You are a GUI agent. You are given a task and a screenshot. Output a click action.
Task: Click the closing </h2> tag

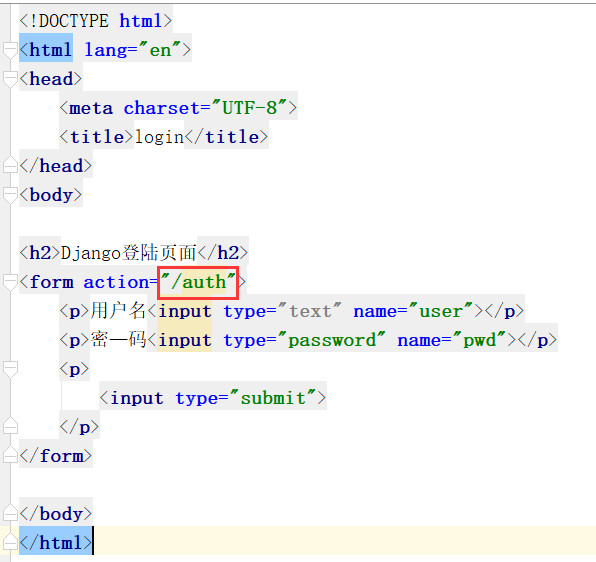tap(223, 253)
